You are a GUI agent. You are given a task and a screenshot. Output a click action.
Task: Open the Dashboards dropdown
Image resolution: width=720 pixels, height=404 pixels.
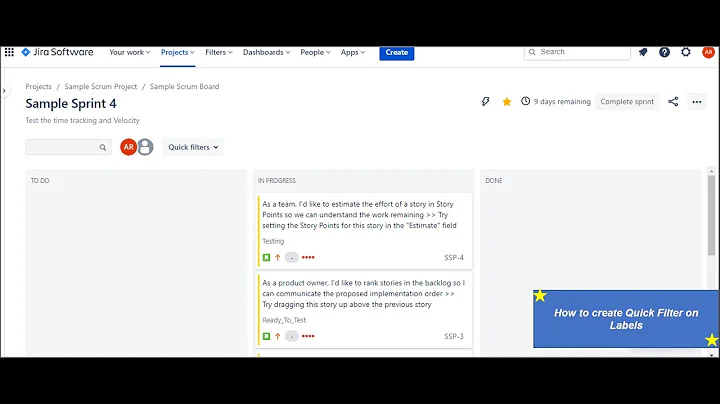tap(266, 52)
